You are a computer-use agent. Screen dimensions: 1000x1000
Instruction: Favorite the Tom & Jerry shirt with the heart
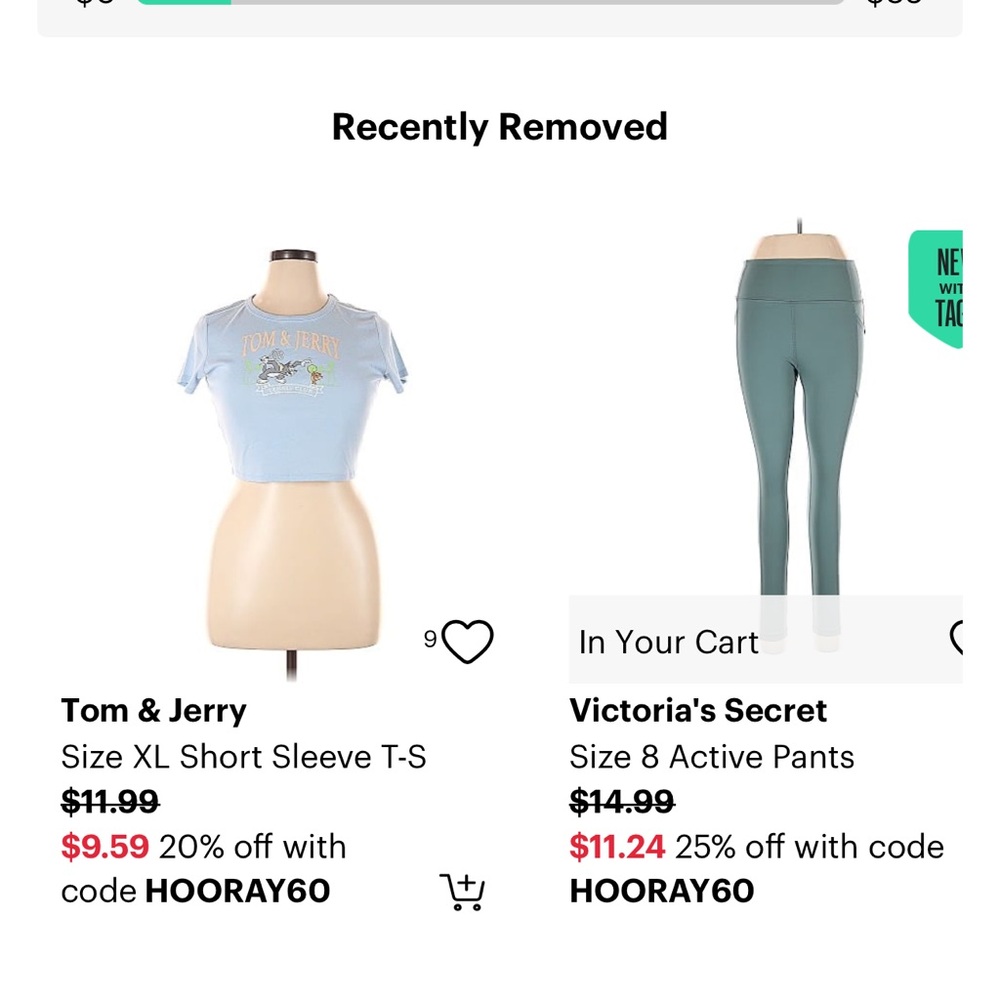pos(468,642)
